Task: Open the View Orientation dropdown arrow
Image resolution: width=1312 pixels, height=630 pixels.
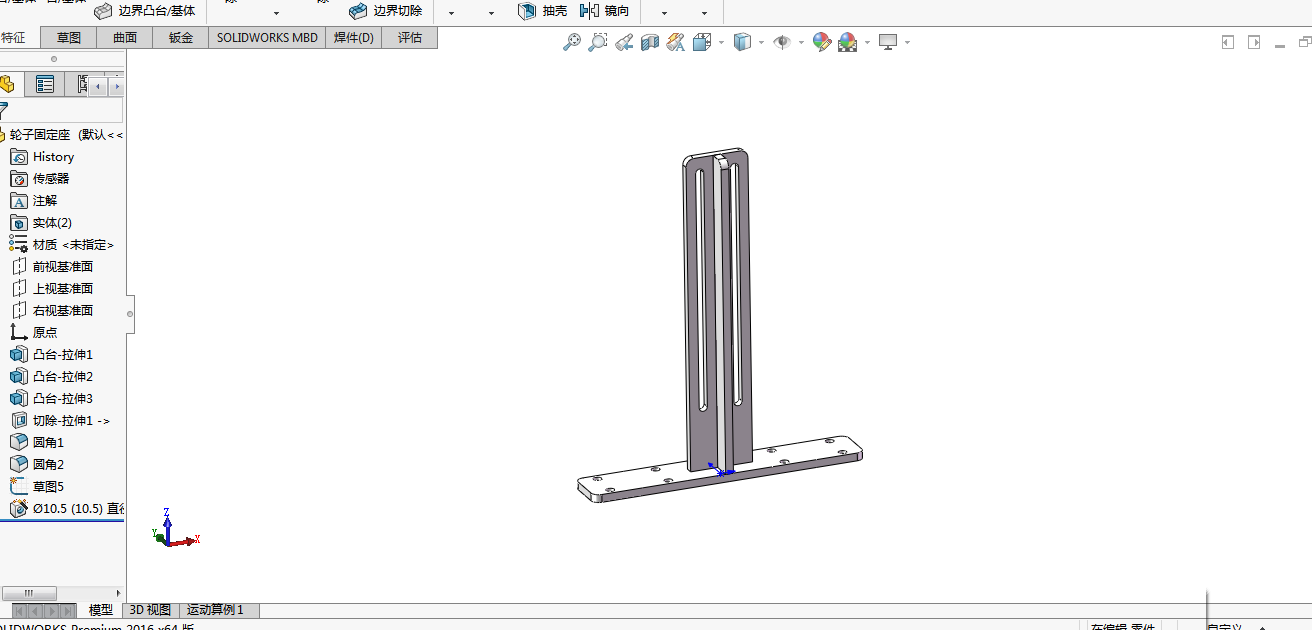Action: point(721,43)
